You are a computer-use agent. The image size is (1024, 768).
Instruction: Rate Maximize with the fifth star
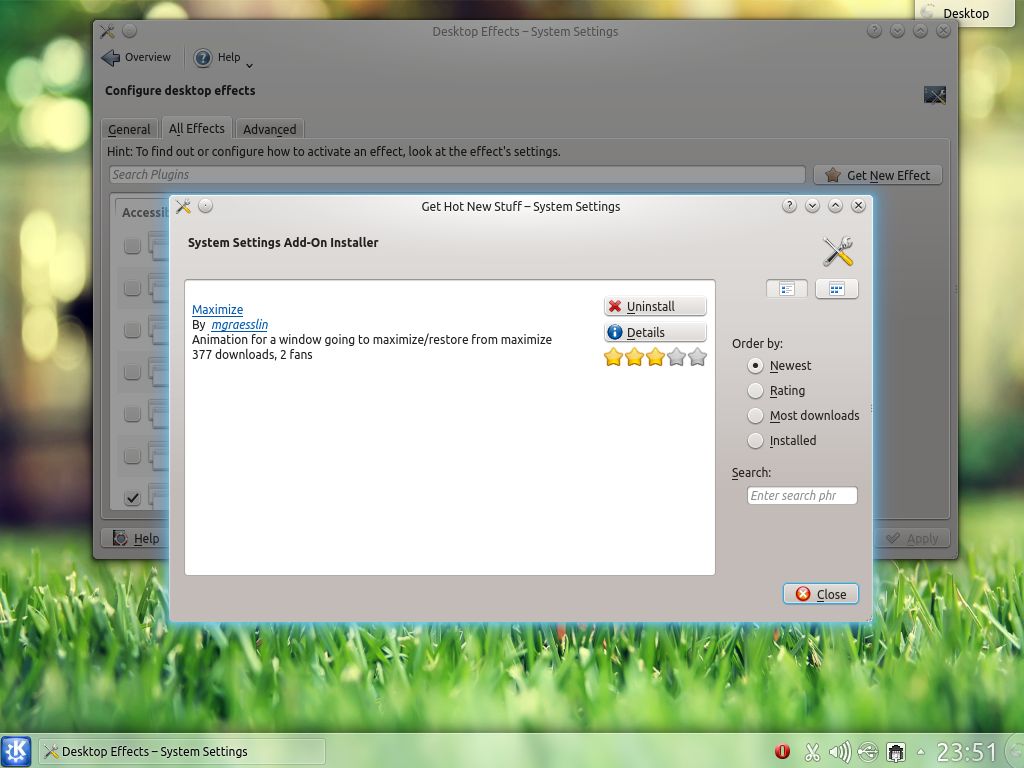(697, 357)
